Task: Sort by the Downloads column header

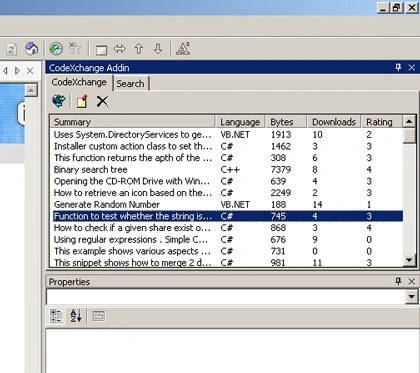Action: (x=334, y=122)
